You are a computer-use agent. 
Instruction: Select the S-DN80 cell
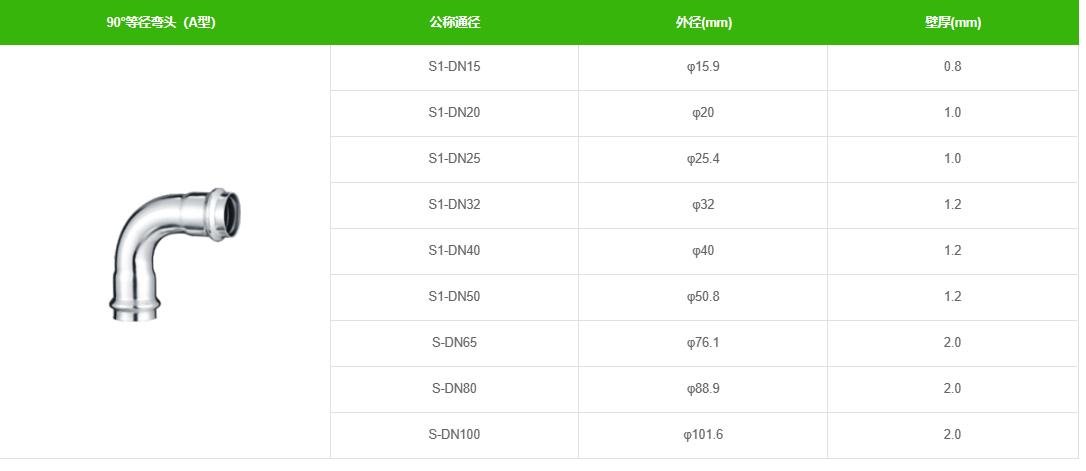click(x=454, y=389)
